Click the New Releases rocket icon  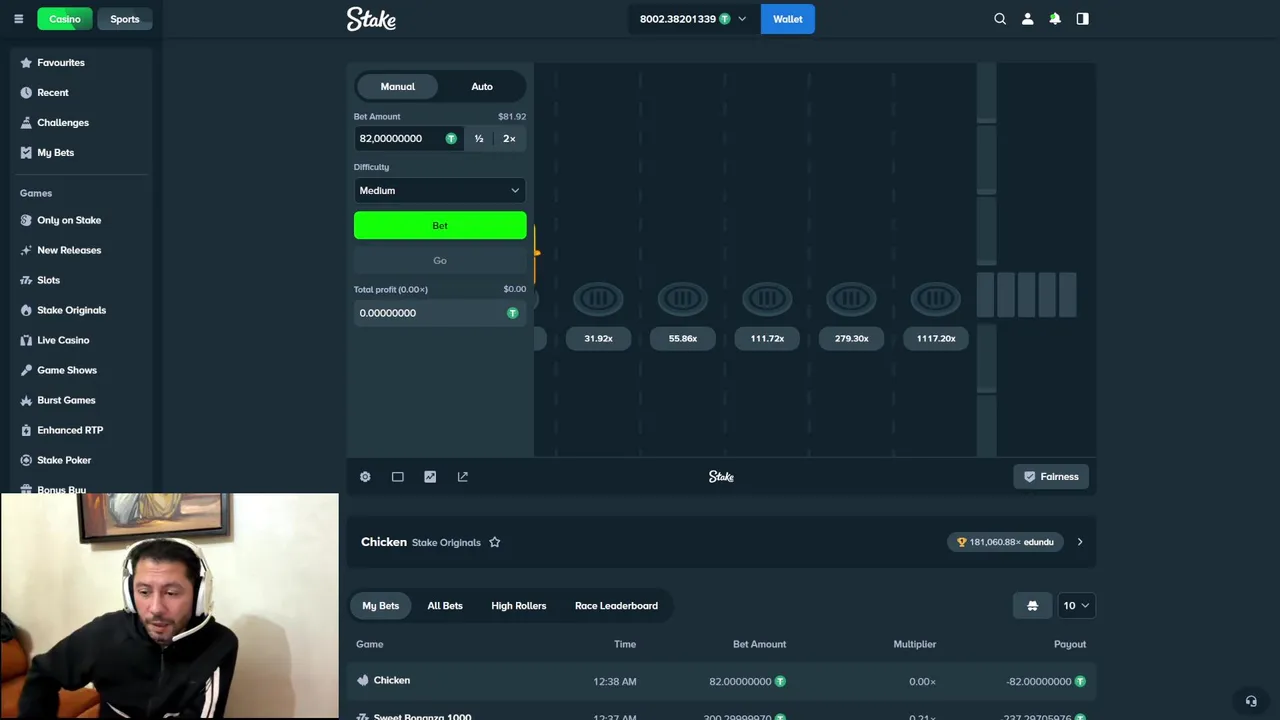coord(27,250)
